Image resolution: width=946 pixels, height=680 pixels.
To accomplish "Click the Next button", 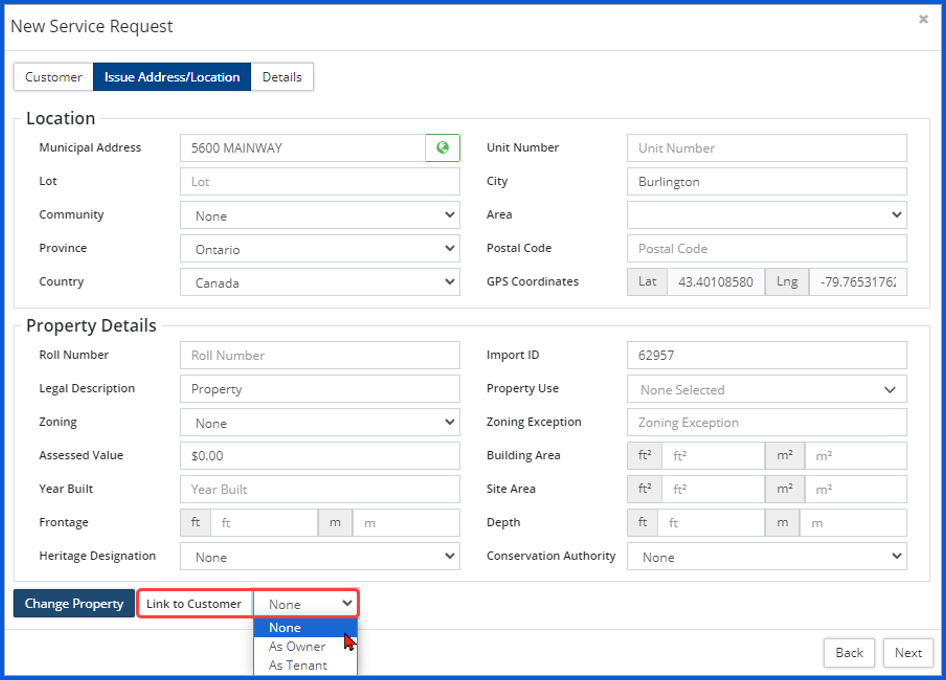I will [x=908, y=653].
